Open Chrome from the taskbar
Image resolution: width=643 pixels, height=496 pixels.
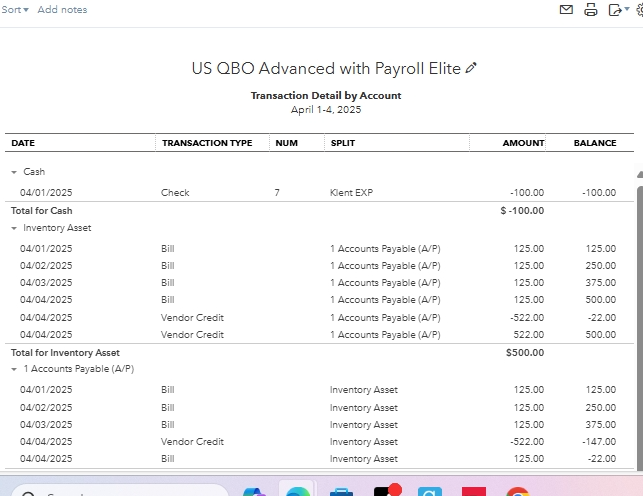tap(518, 491)
